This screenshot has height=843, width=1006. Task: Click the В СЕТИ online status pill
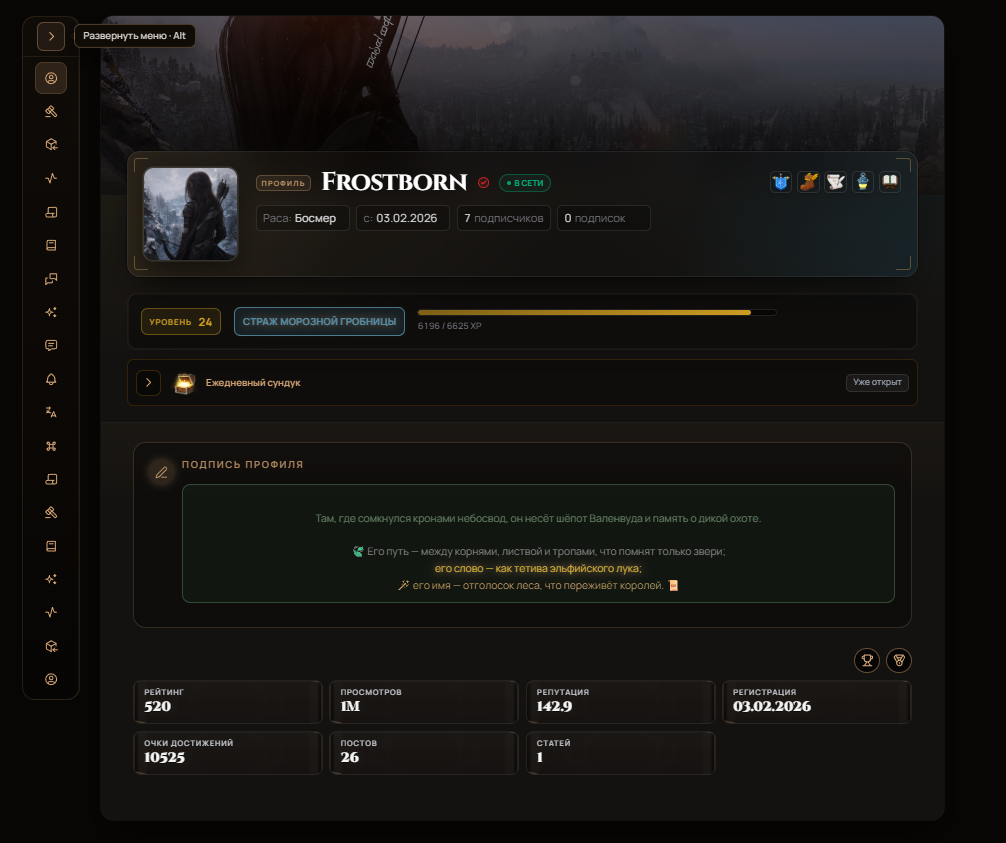pyautogui.click(x=525, y=183)
